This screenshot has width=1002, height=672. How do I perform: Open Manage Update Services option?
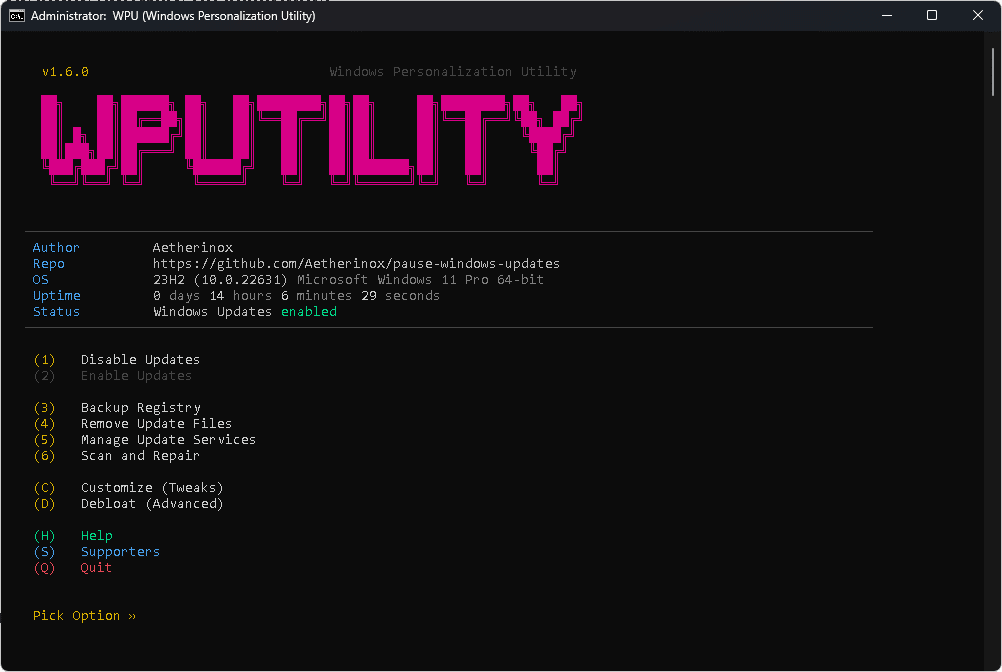168,440
